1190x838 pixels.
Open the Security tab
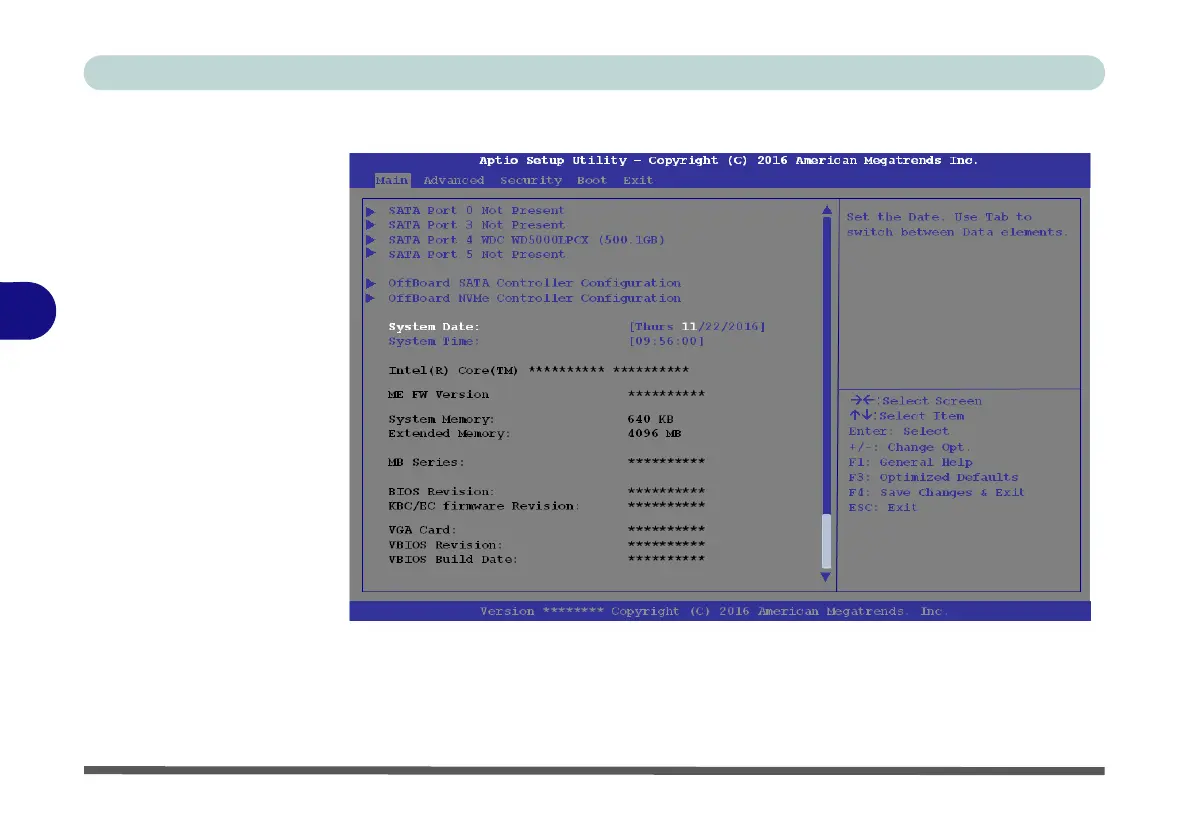coord(530,180)
